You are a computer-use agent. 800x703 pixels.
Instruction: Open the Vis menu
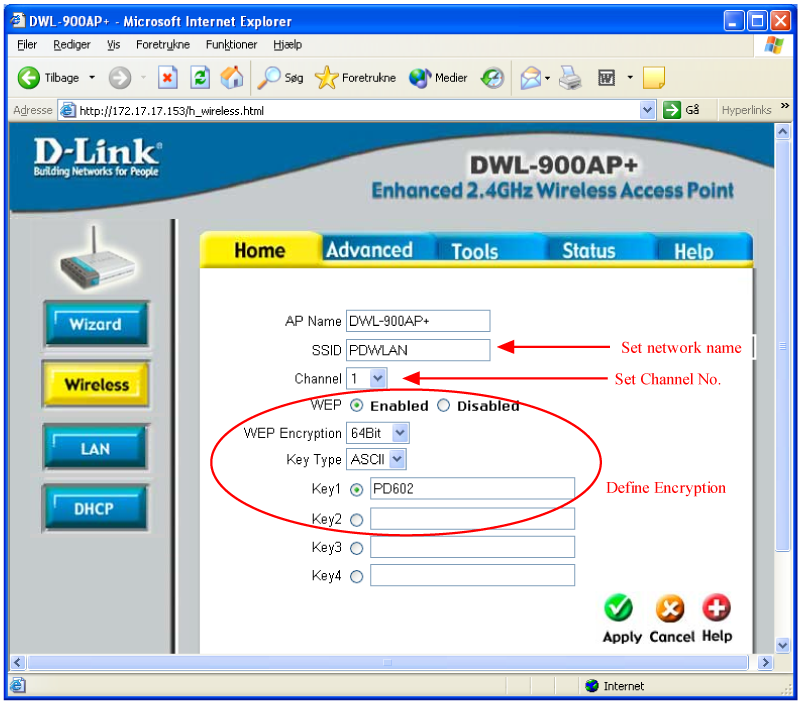point(114,45)
